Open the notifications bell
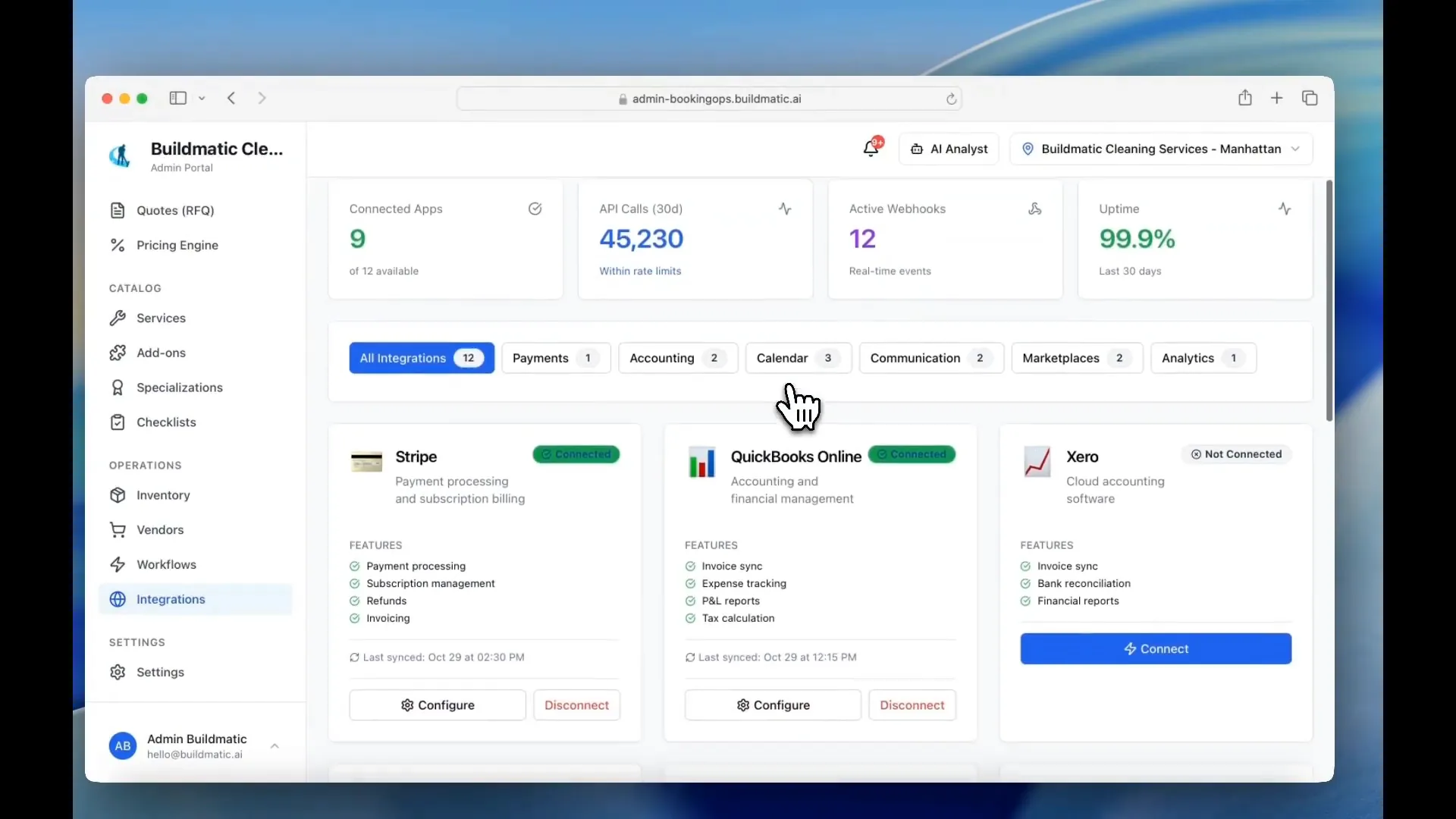 (x=871, y=149)
